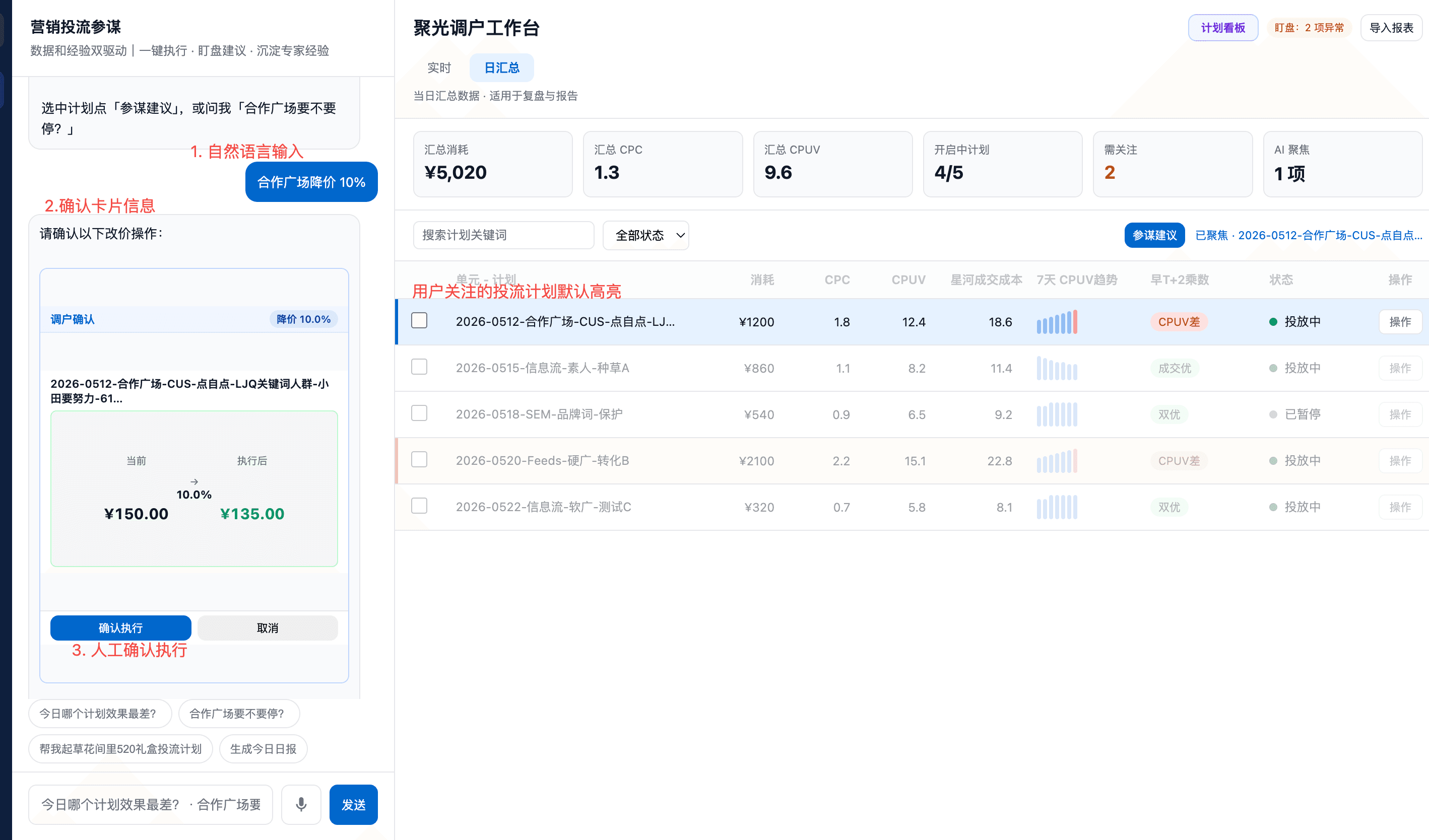Click the green status dot of the first plan
The image size is (1429, 840).
[1273, 322]
